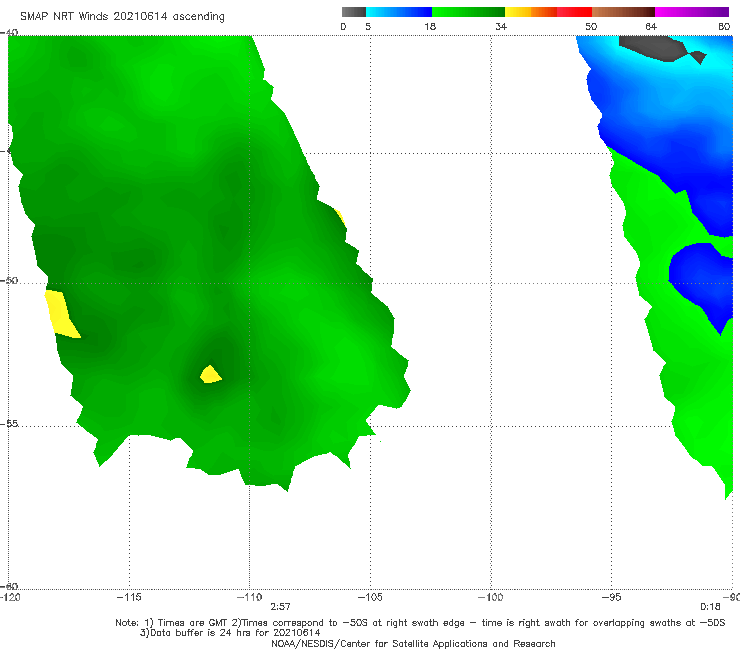Click the brown 50-64 segment of the color bar
Viewport: 740px width, 650px height.
623,12
